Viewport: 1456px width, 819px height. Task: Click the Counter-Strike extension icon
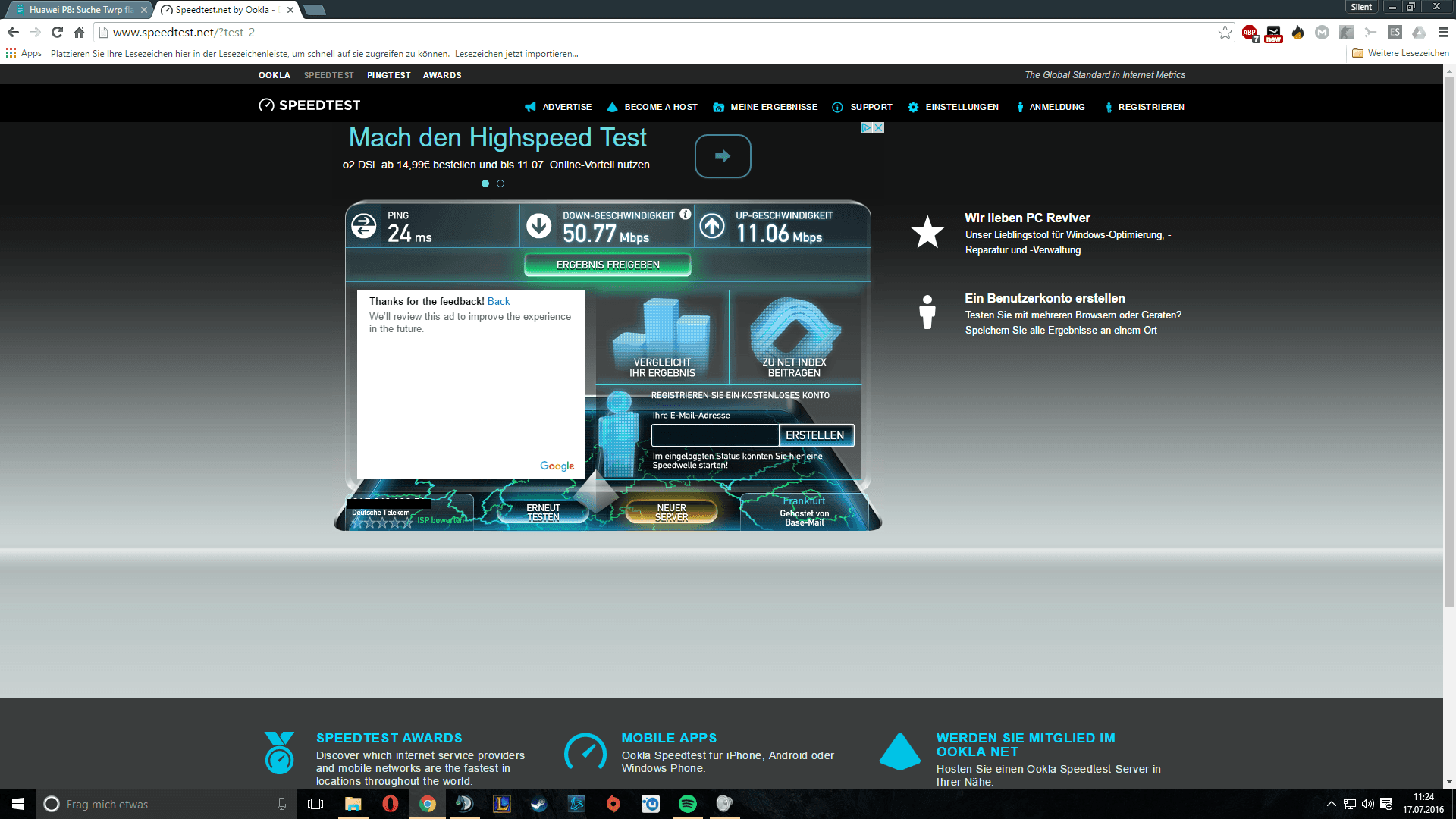pyautogui.click(x=1347, y=33)
